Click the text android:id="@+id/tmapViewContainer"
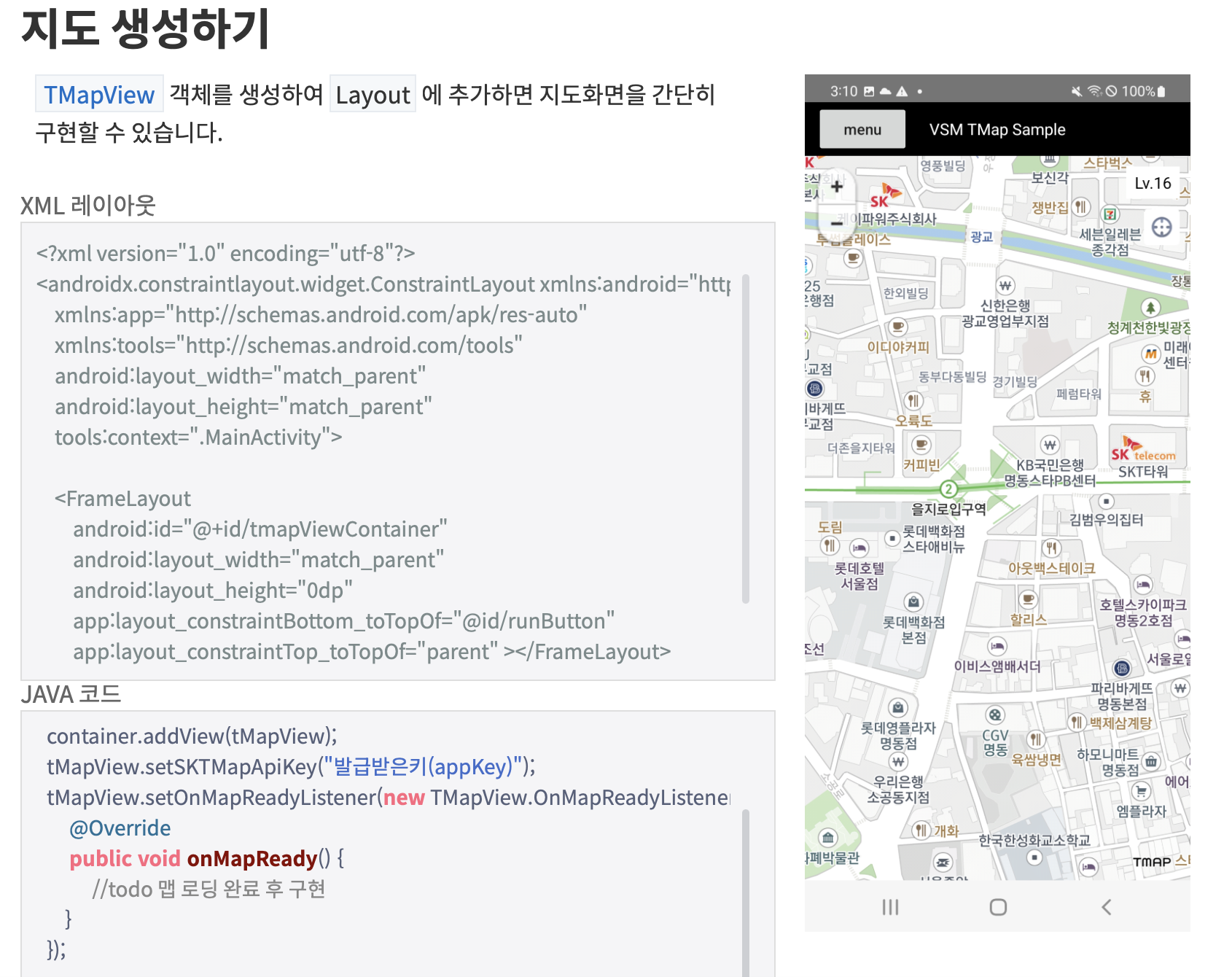Image resolution: width=1232 pixels, height=977 pixels. click(x=260, y=529)
